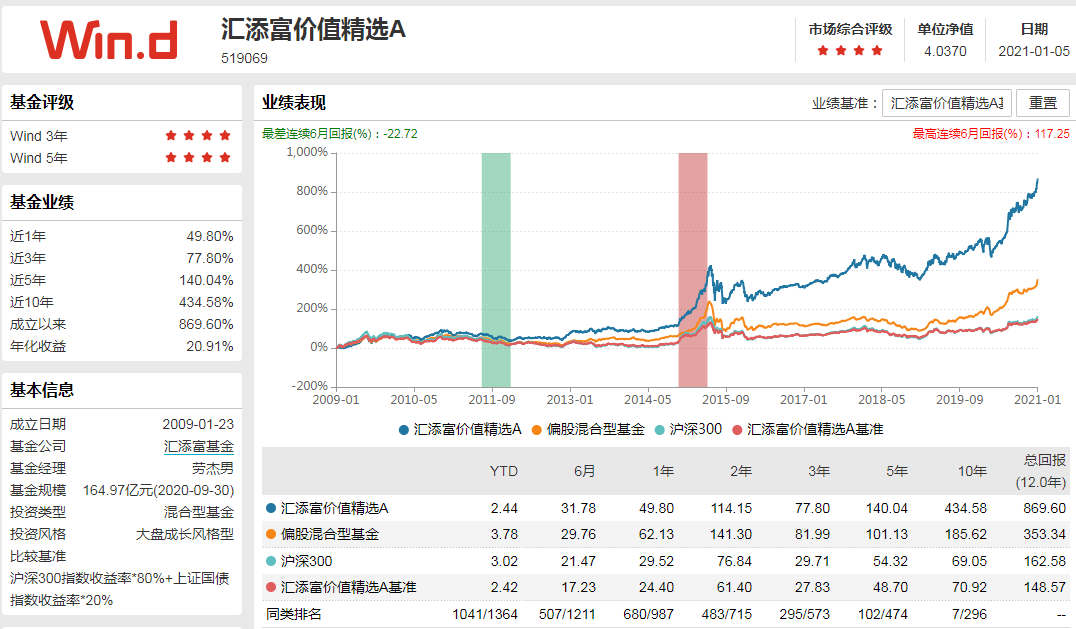Toggle the 沪深300 line visibility
This screenshot has width=1076, height=629.
[x=660, y=428]
